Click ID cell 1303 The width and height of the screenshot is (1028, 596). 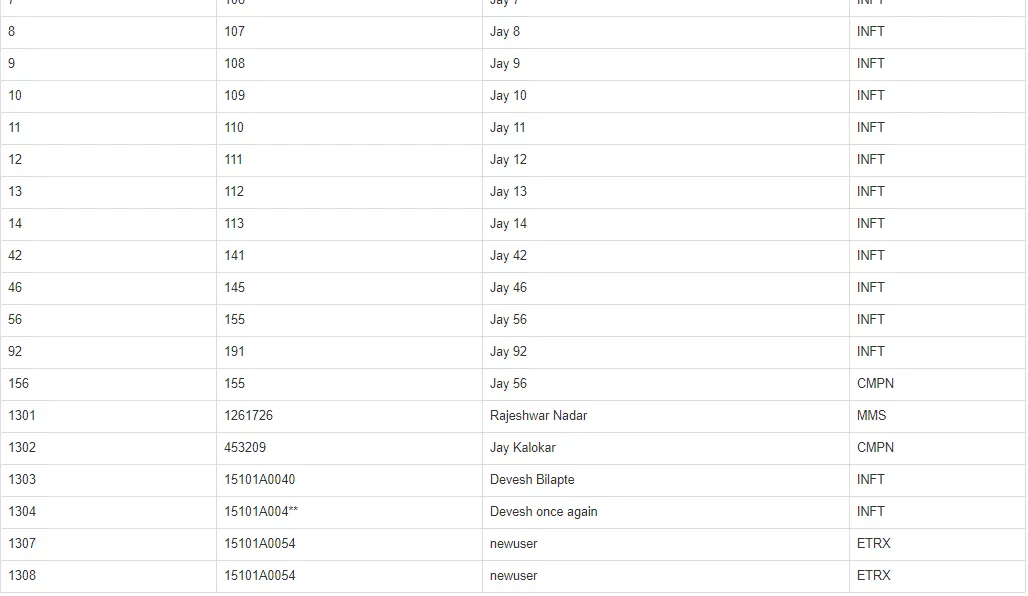coord(108,480)
